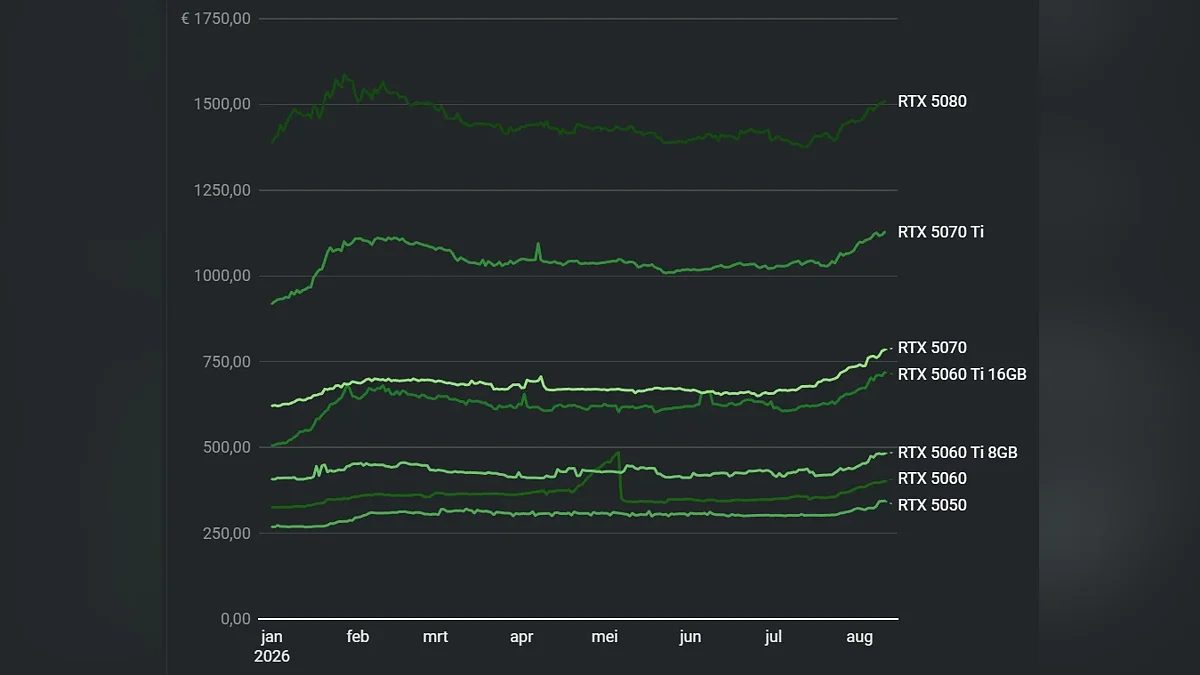Click the 1000,00 axis value
The width and height of the screenshot is (1200, 675).
pyautogui.click(x=222, y=276)
